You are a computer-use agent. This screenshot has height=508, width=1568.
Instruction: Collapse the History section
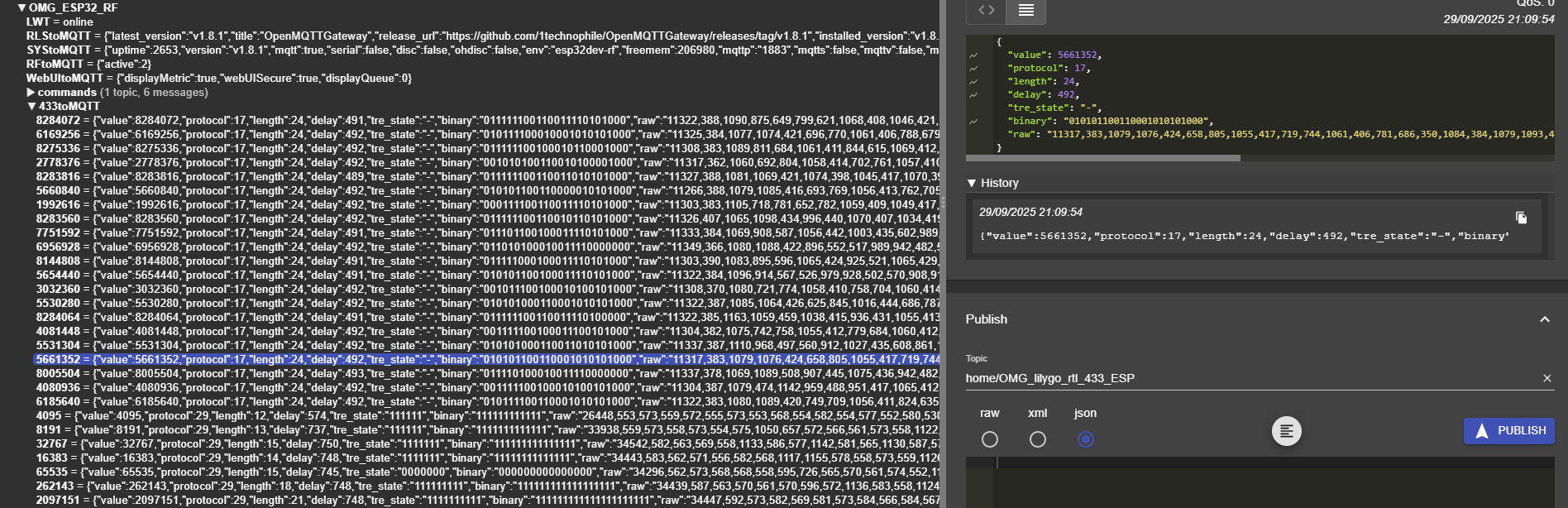972,183
